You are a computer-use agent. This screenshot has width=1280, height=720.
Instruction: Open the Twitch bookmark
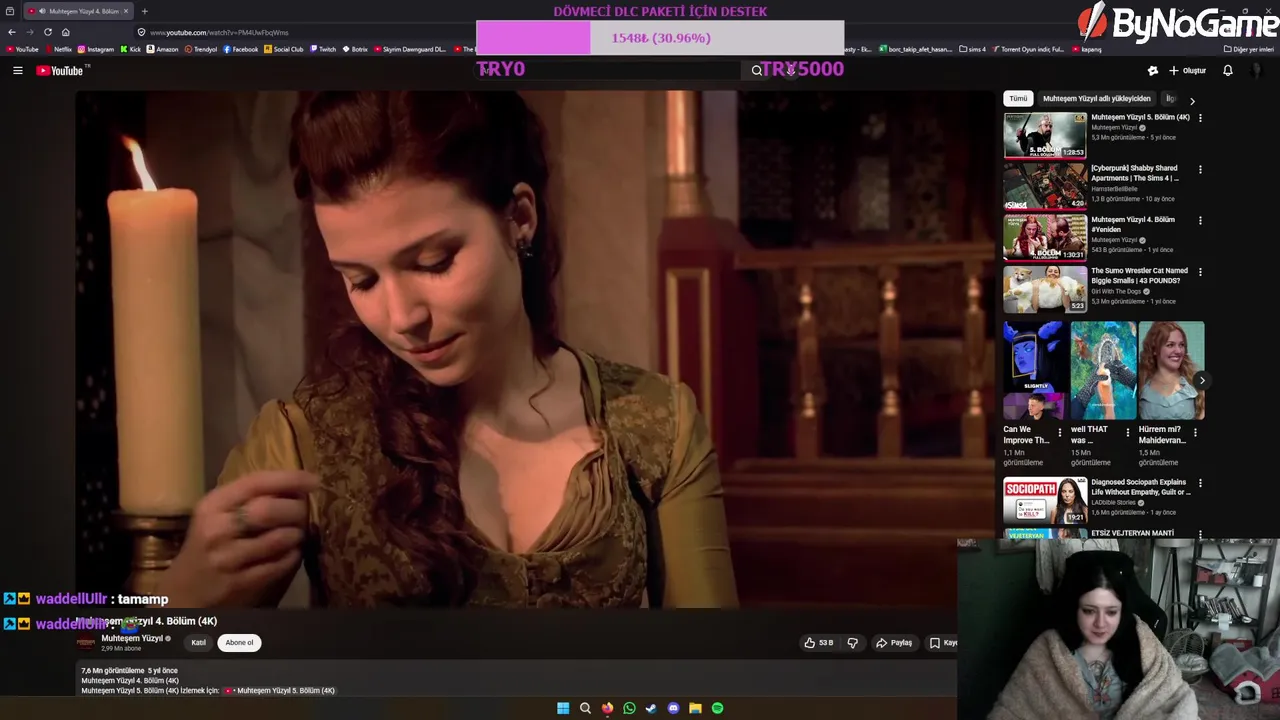(323, 49)
